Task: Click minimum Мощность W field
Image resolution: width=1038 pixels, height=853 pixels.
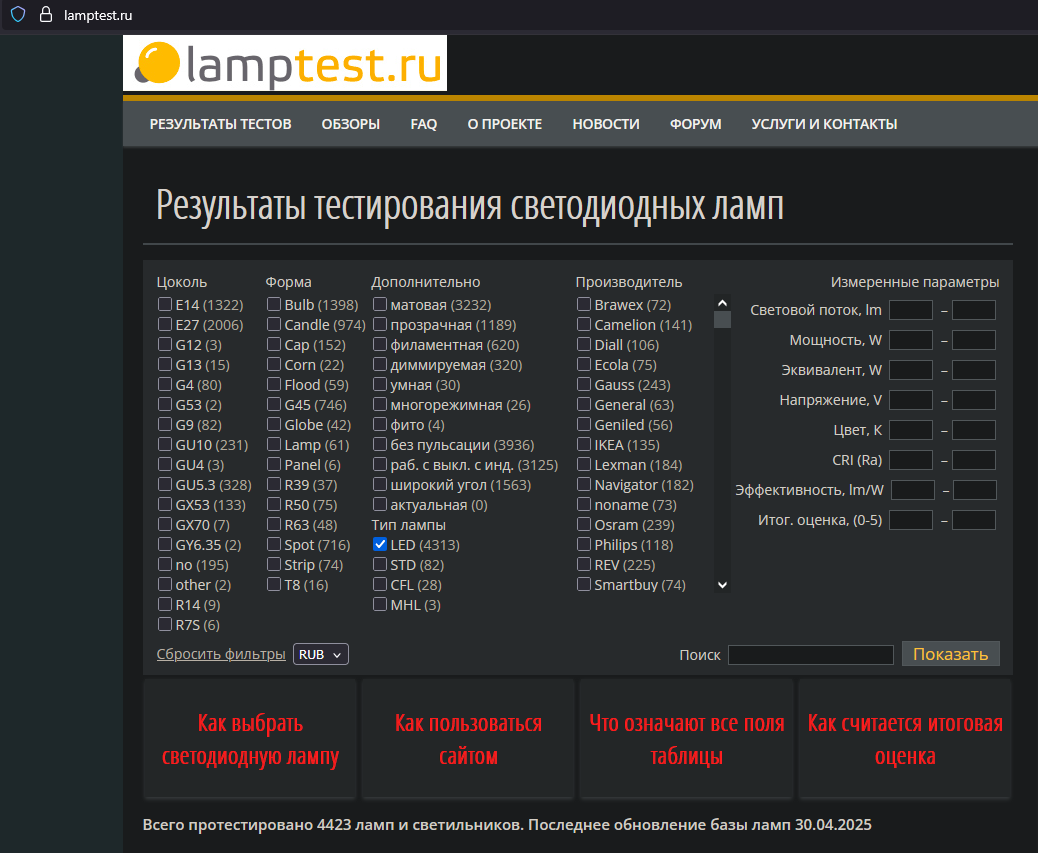Action: (x=911, y=340)
